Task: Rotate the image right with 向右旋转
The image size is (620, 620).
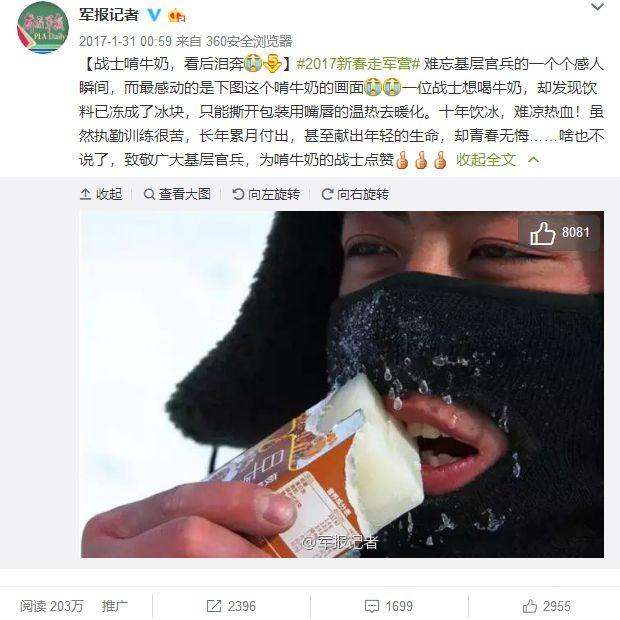Action: point(355,194)
